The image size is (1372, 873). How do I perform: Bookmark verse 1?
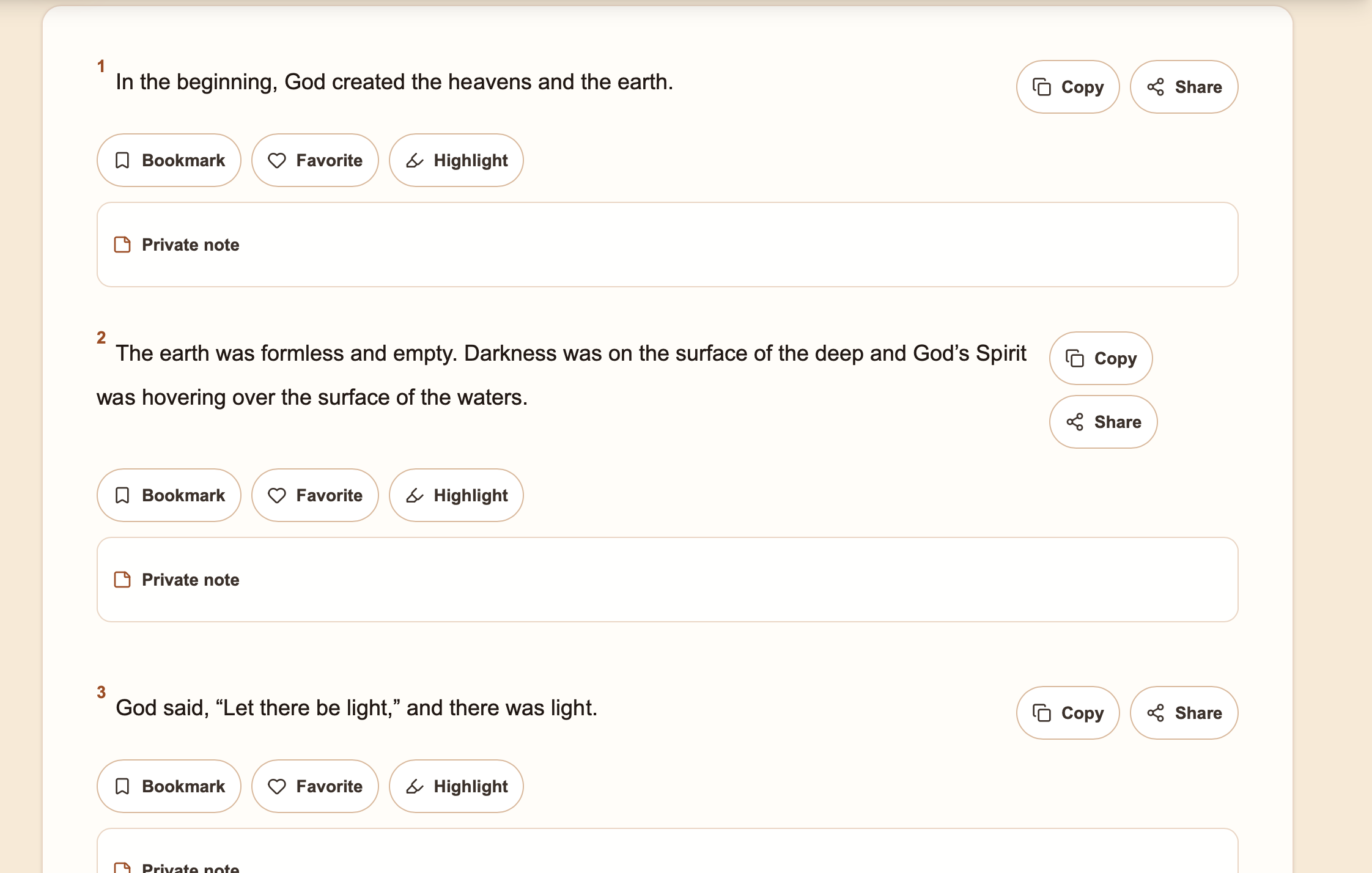click(x=169, y=160)
